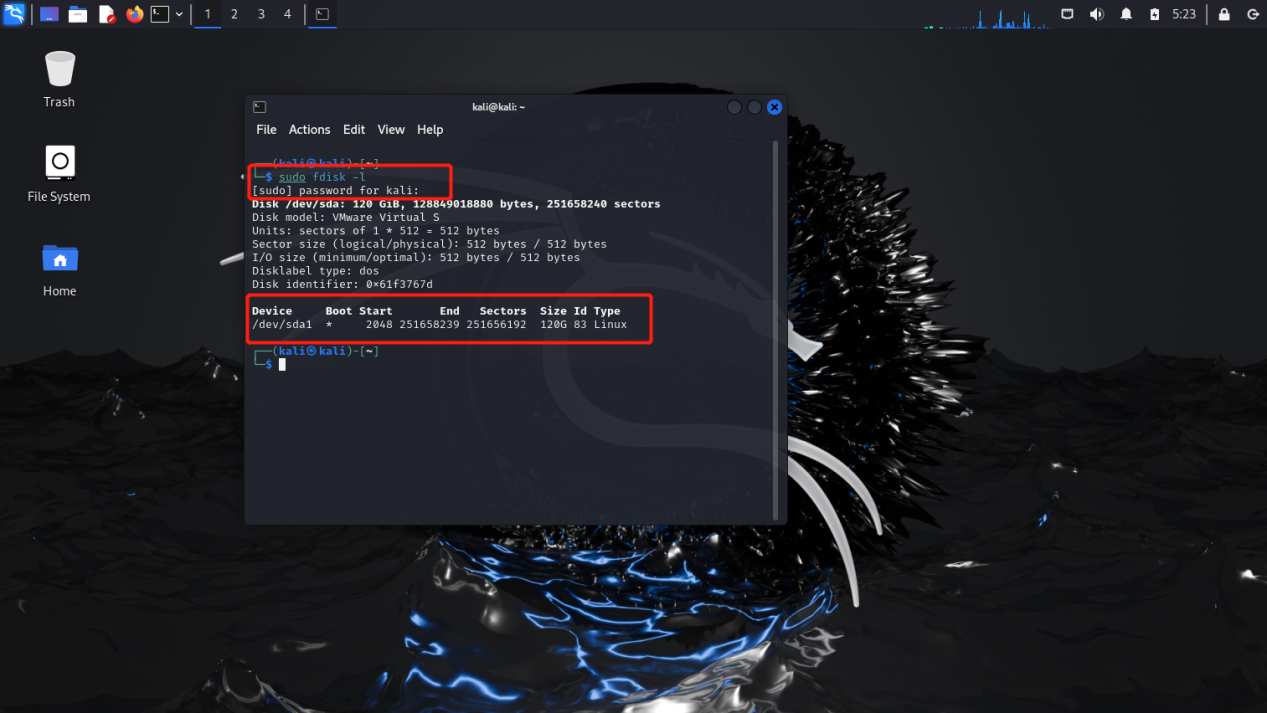Click the show desktop panel icon
The image size is (1267, 713).
[x=49, y=15]
